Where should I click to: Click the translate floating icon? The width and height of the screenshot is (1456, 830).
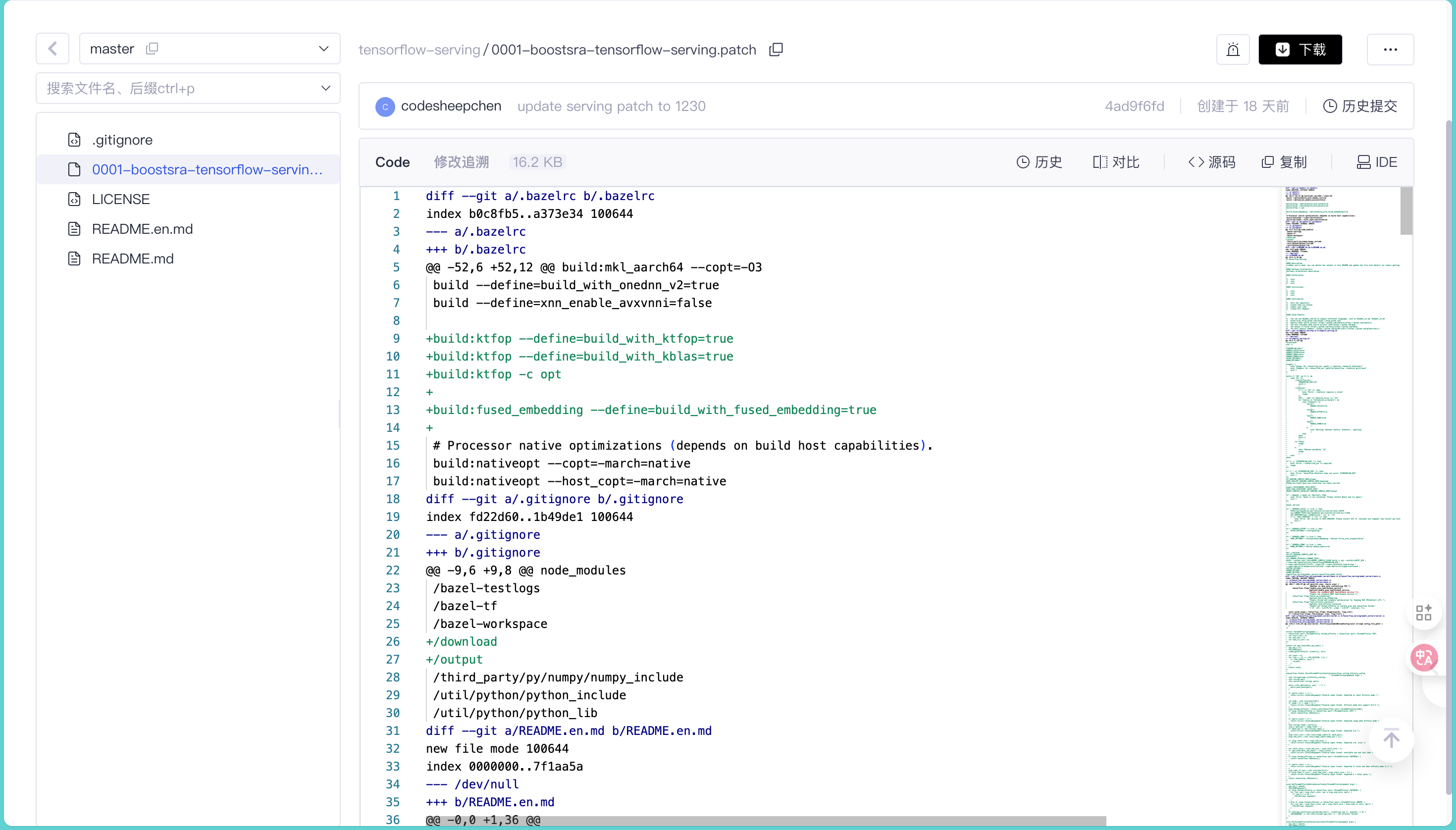[1424, 658]
